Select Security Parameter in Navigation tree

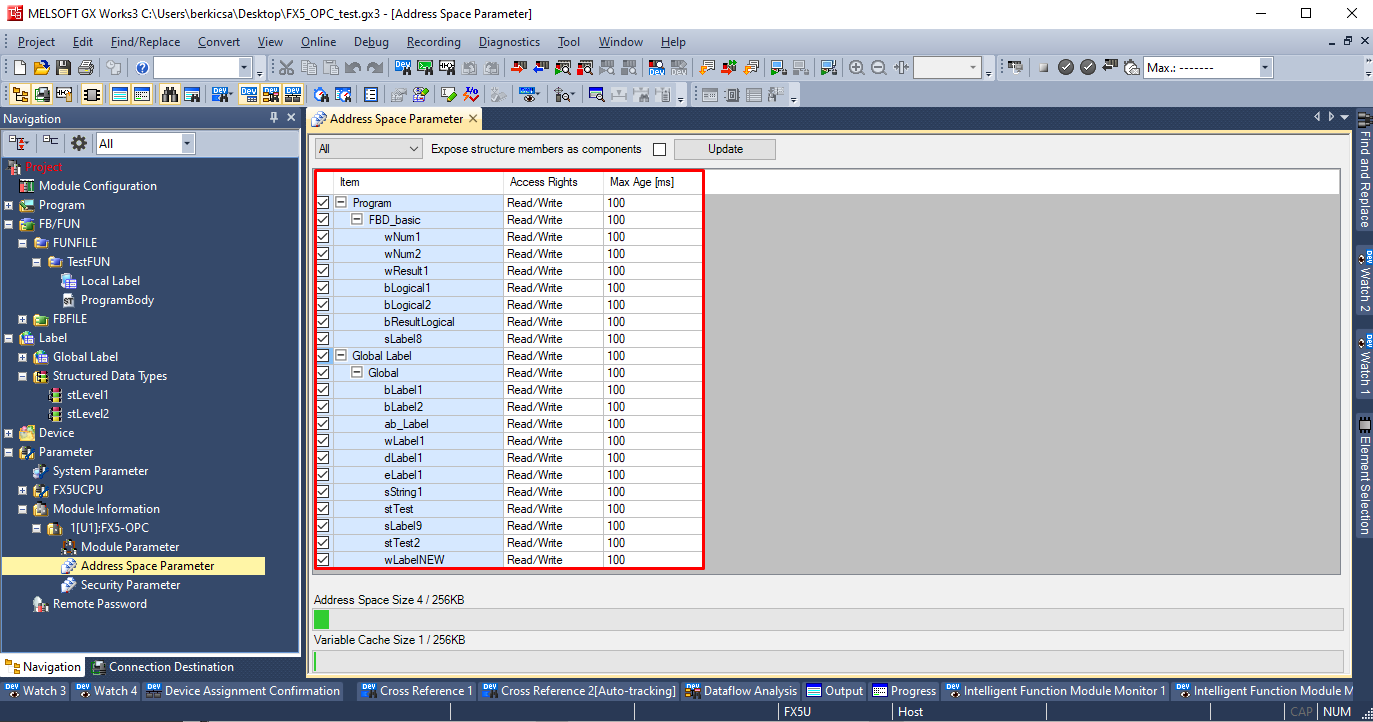[130, 585]
